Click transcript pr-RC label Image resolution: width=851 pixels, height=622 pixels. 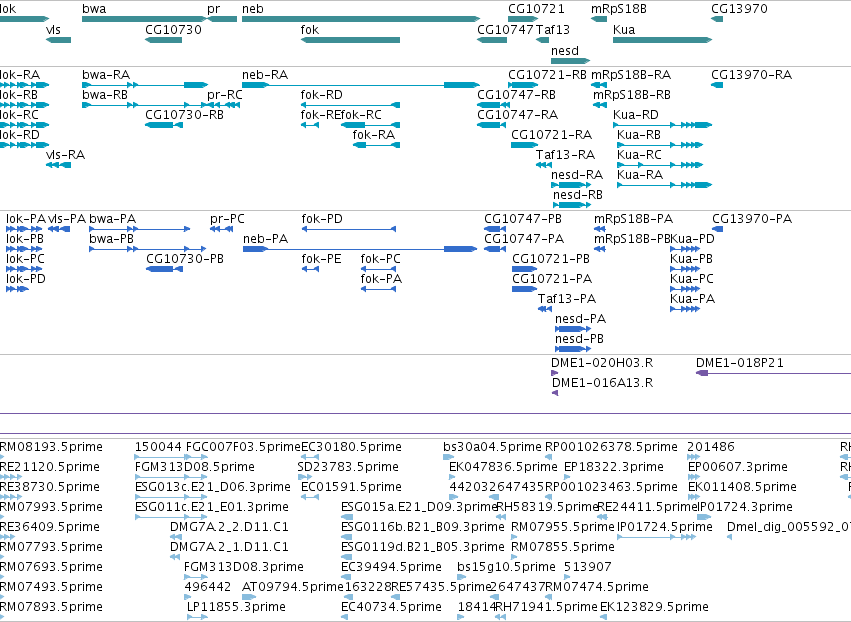tap(225, 94)
